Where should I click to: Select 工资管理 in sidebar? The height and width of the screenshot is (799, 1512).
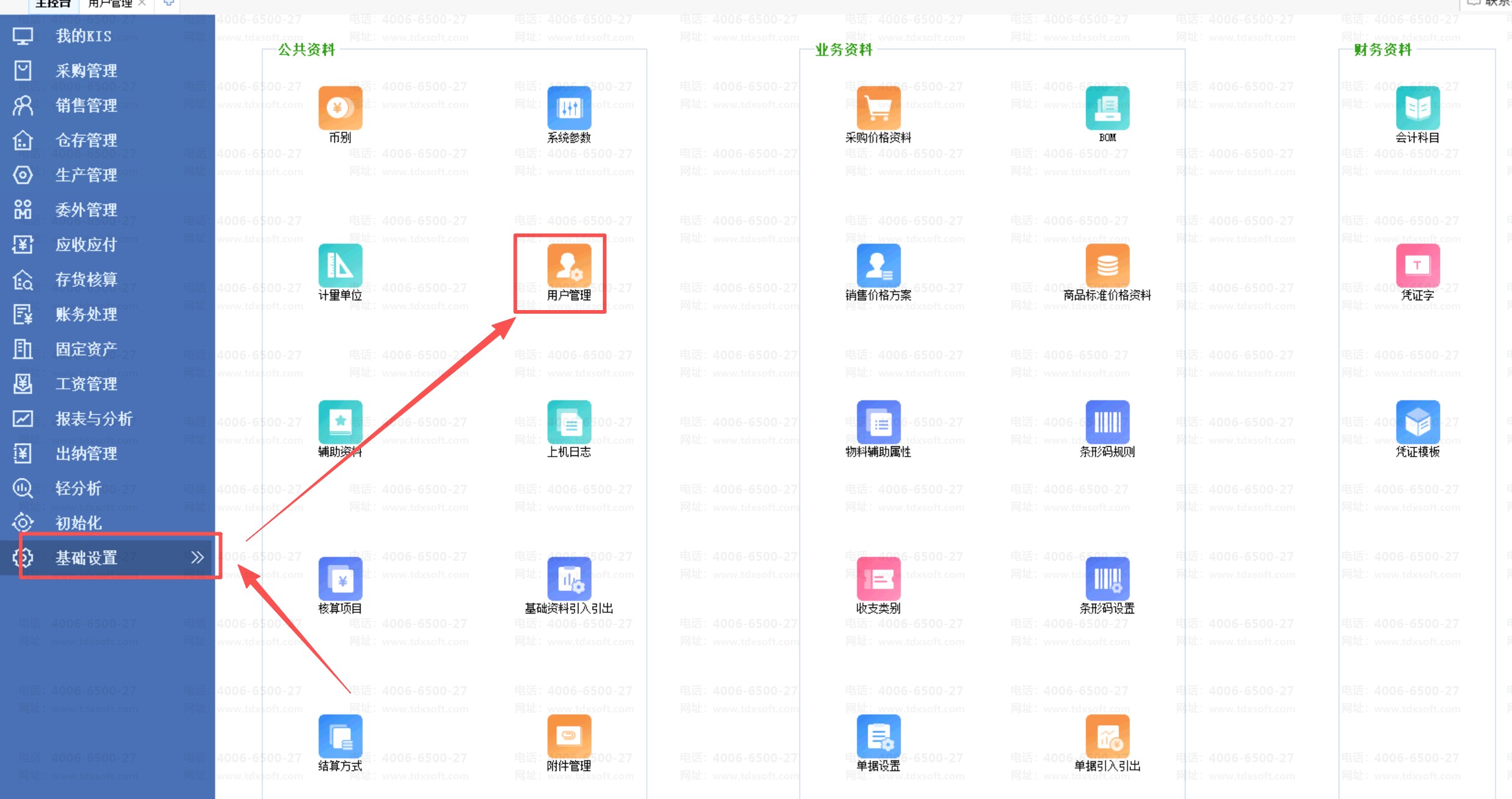point(107,384)
